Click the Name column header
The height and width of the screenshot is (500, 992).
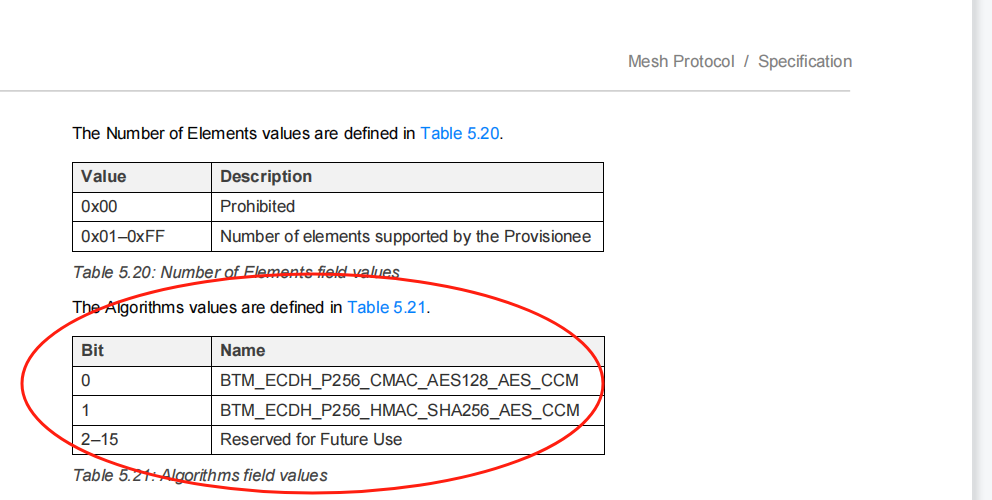tap(407, 351)
